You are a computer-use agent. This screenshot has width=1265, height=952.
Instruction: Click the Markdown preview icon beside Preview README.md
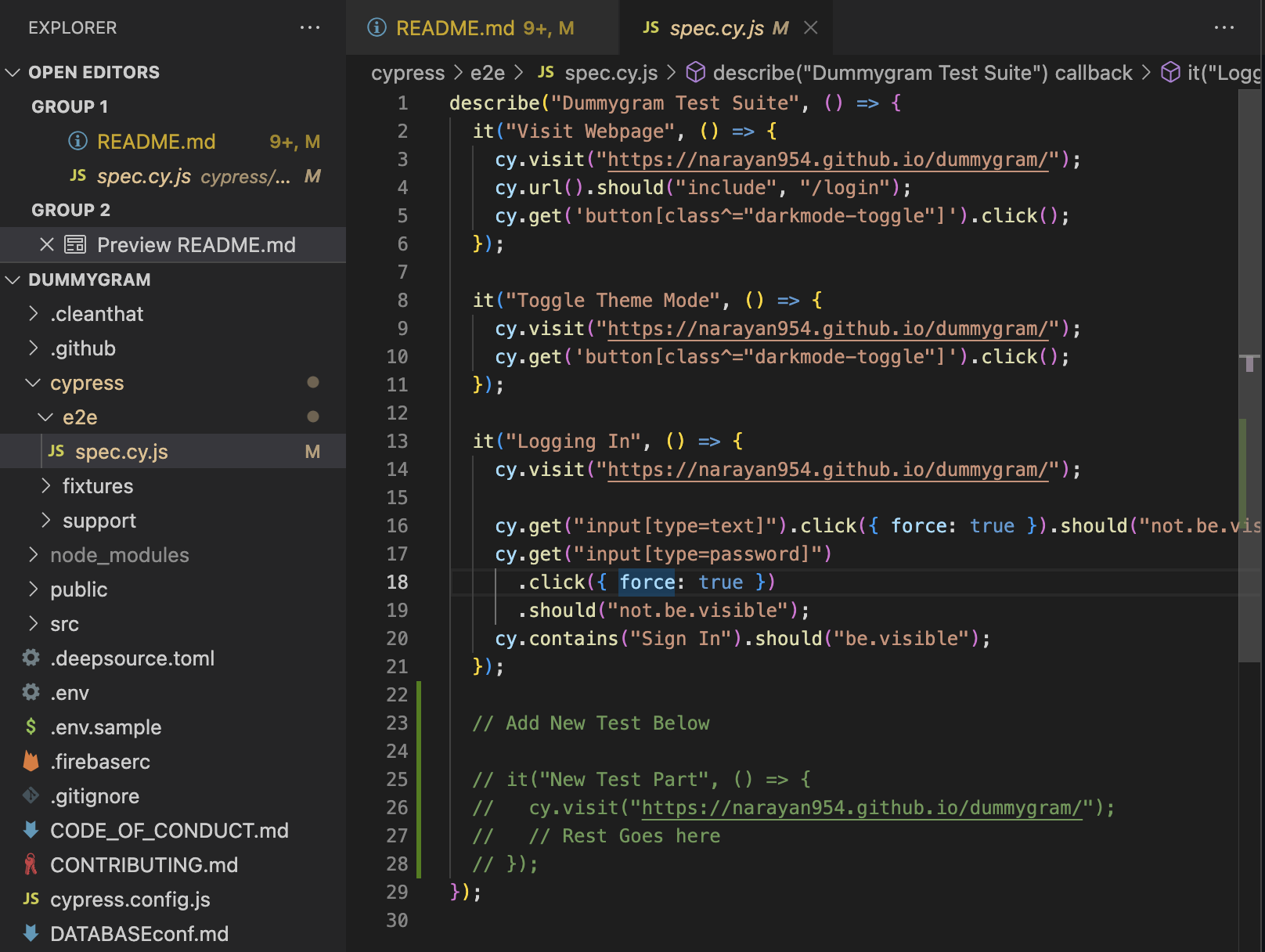point(76,244)
